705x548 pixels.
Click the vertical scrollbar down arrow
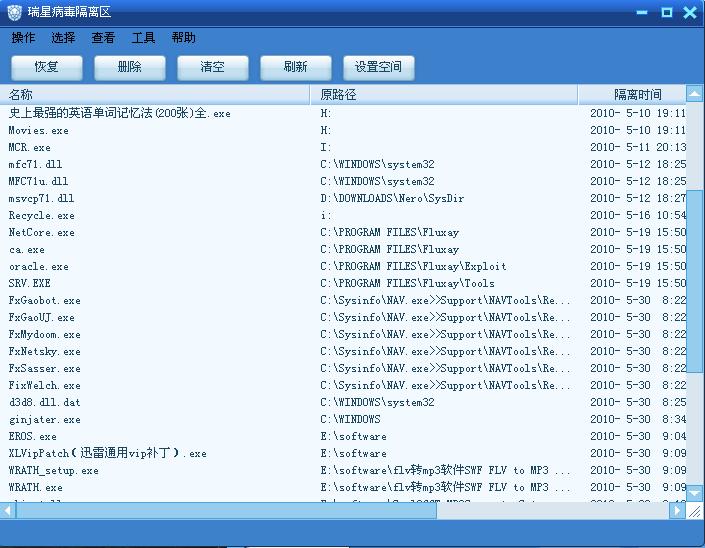coord(695,493)
